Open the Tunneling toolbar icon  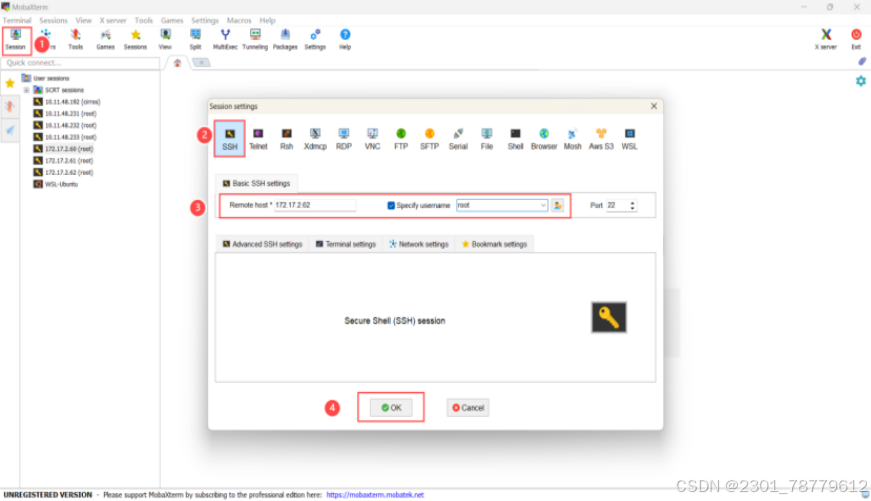tap(255, 40)
